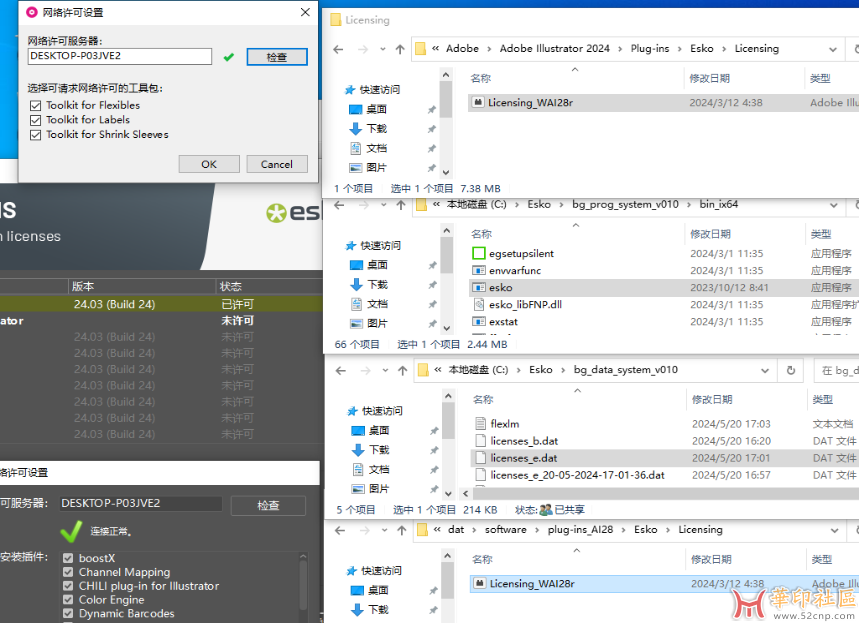
Task: Select the licenses_b.dat file
Action: (x=524, y=441)
